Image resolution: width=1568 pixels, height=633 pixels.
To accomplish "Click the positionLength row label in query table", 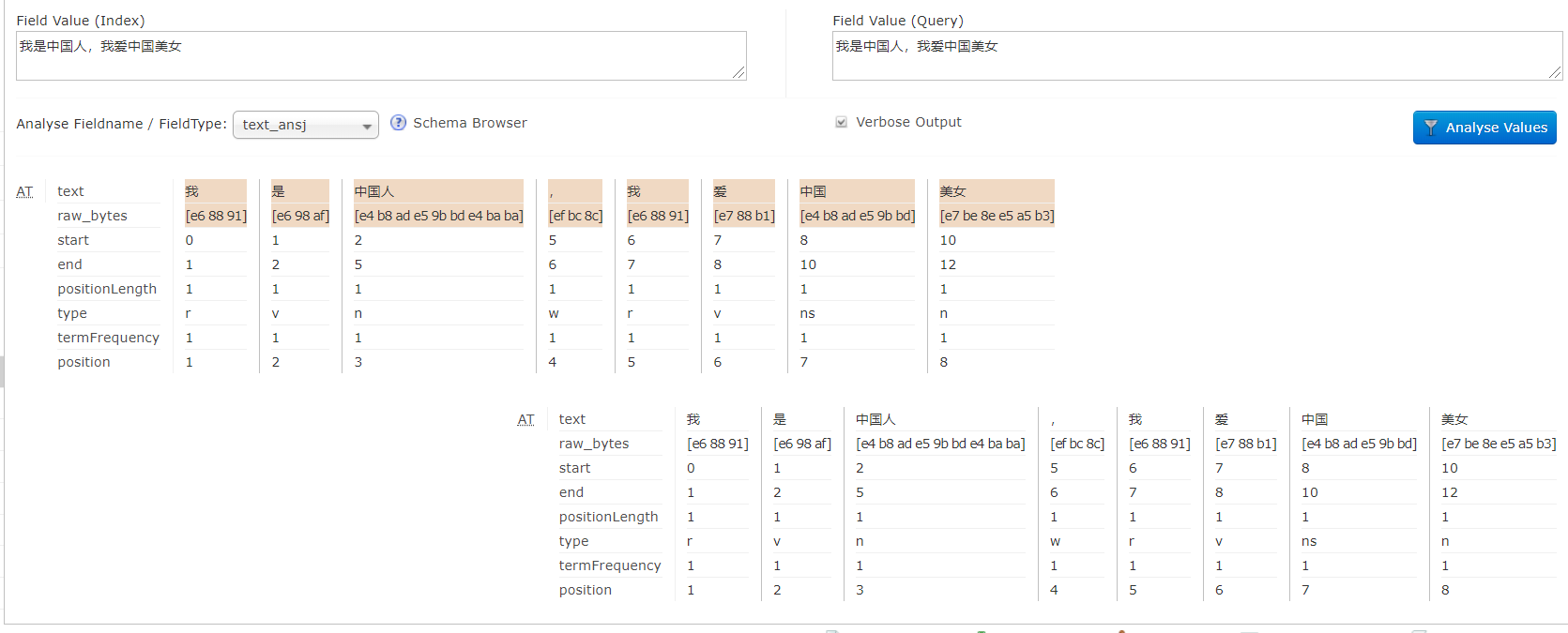I will coord(608,517).
